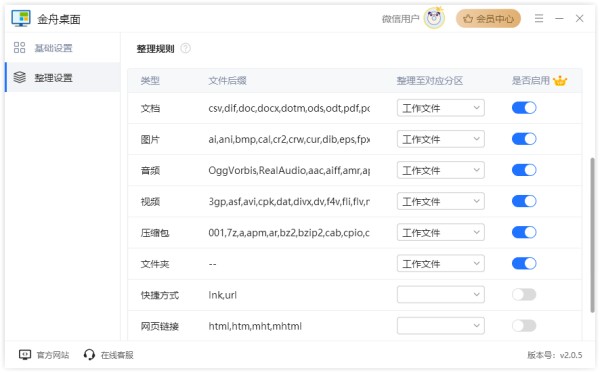
Task: Click the 文档 suffix list csv,dif,doc
Action: pos(289,108)
